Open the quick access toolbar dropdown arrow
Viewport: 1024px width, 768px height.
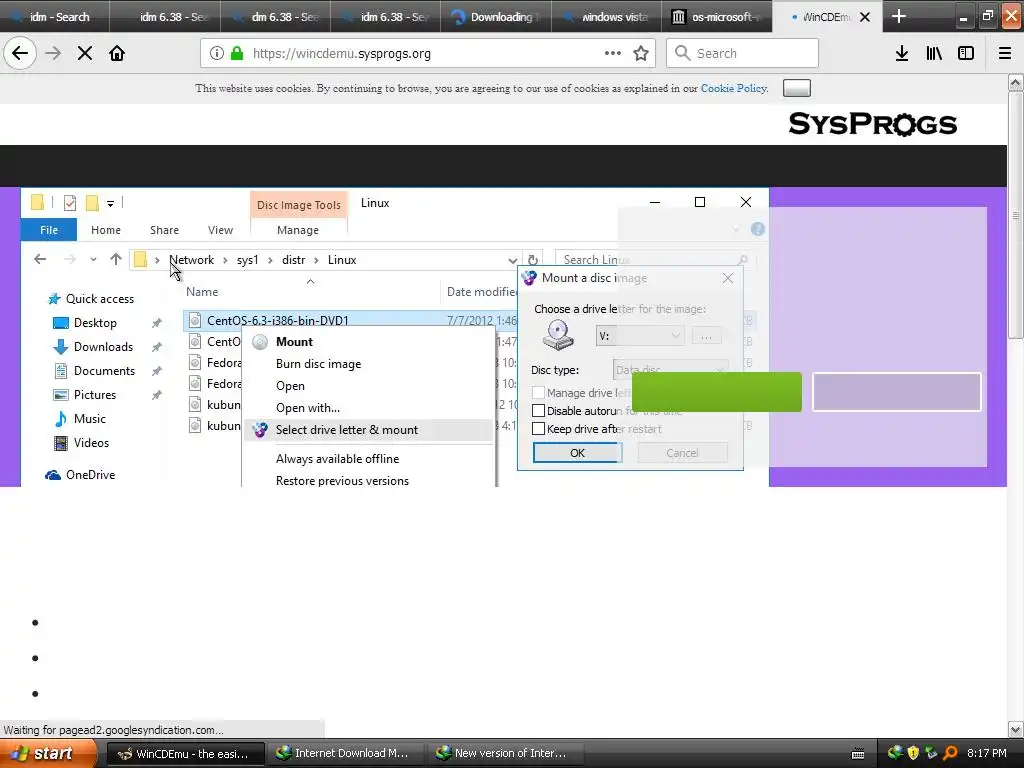pos(110,204)
